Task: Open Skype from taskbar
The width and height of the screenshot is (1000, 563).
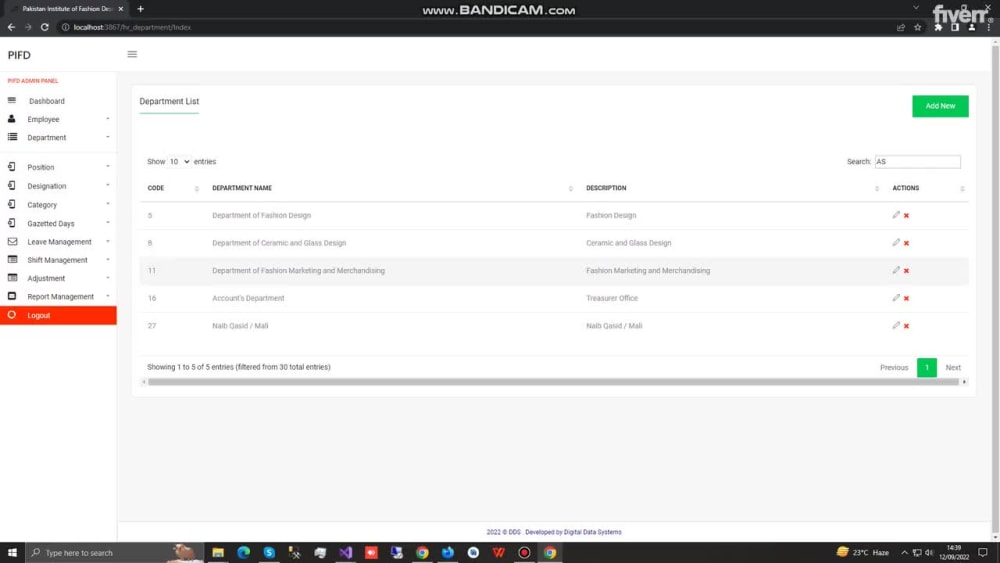Action: pyautogui.click(x=269, y=553)
